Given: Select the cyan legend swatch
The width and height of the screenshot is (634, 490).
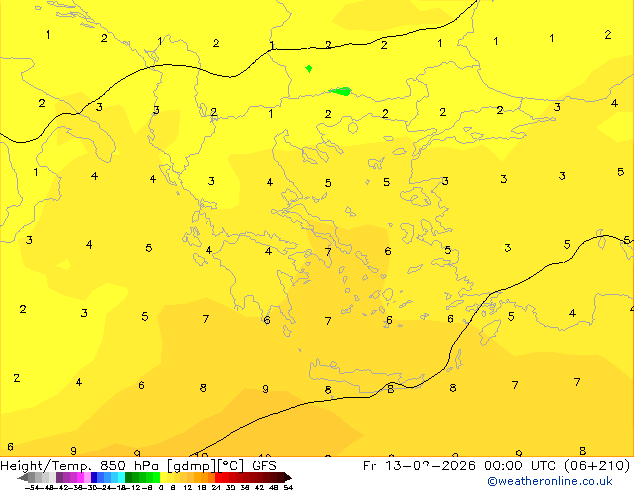Looking at the screenshot, I should [x=122, y=477].
